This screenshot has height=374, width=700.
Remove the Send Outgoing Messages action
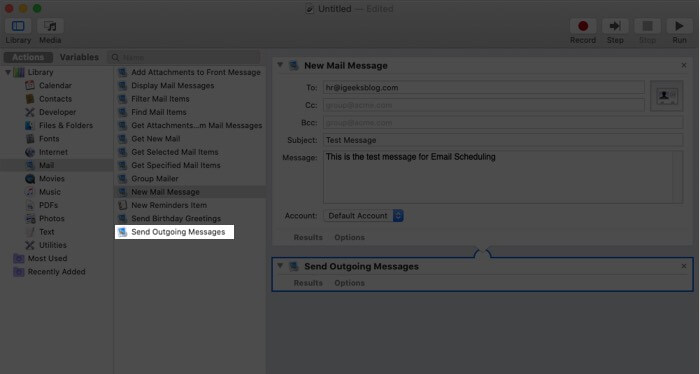684,266
